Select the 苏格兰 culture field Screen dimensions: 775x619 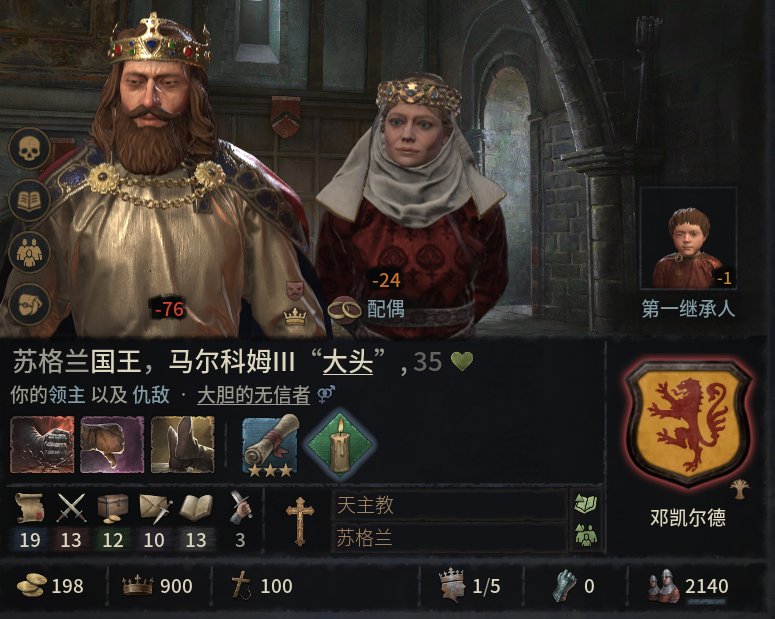[450, 537]
